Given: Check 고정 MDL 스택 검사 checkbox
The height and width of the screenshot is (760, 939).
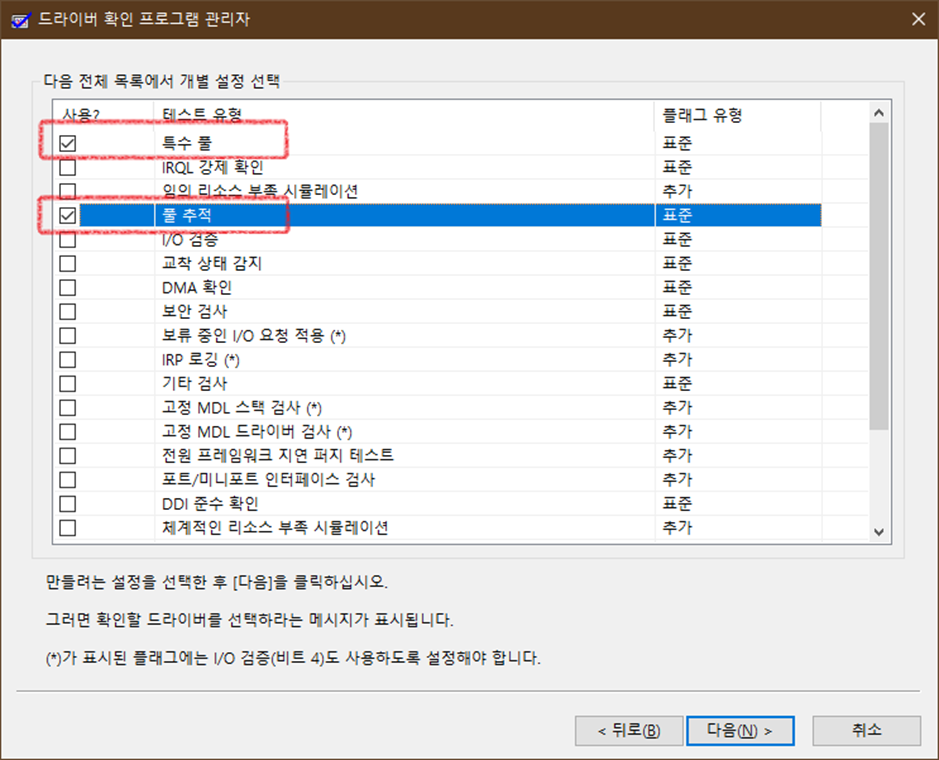Looking at the screenshot, I should (x=68, y=408).
